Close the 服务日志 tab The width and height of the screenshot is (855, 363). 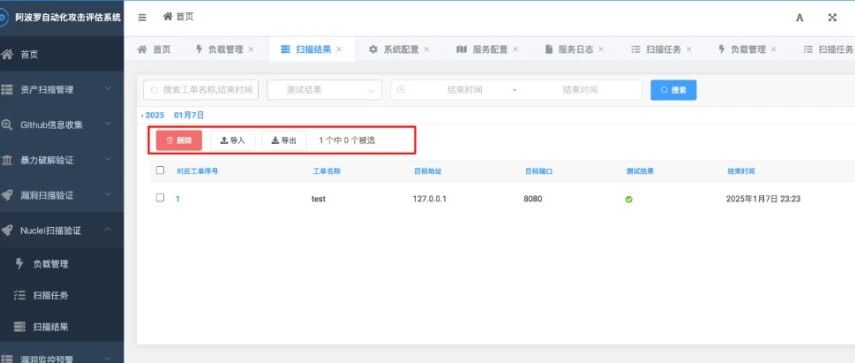pyautogui.click(x=601, y=50)
